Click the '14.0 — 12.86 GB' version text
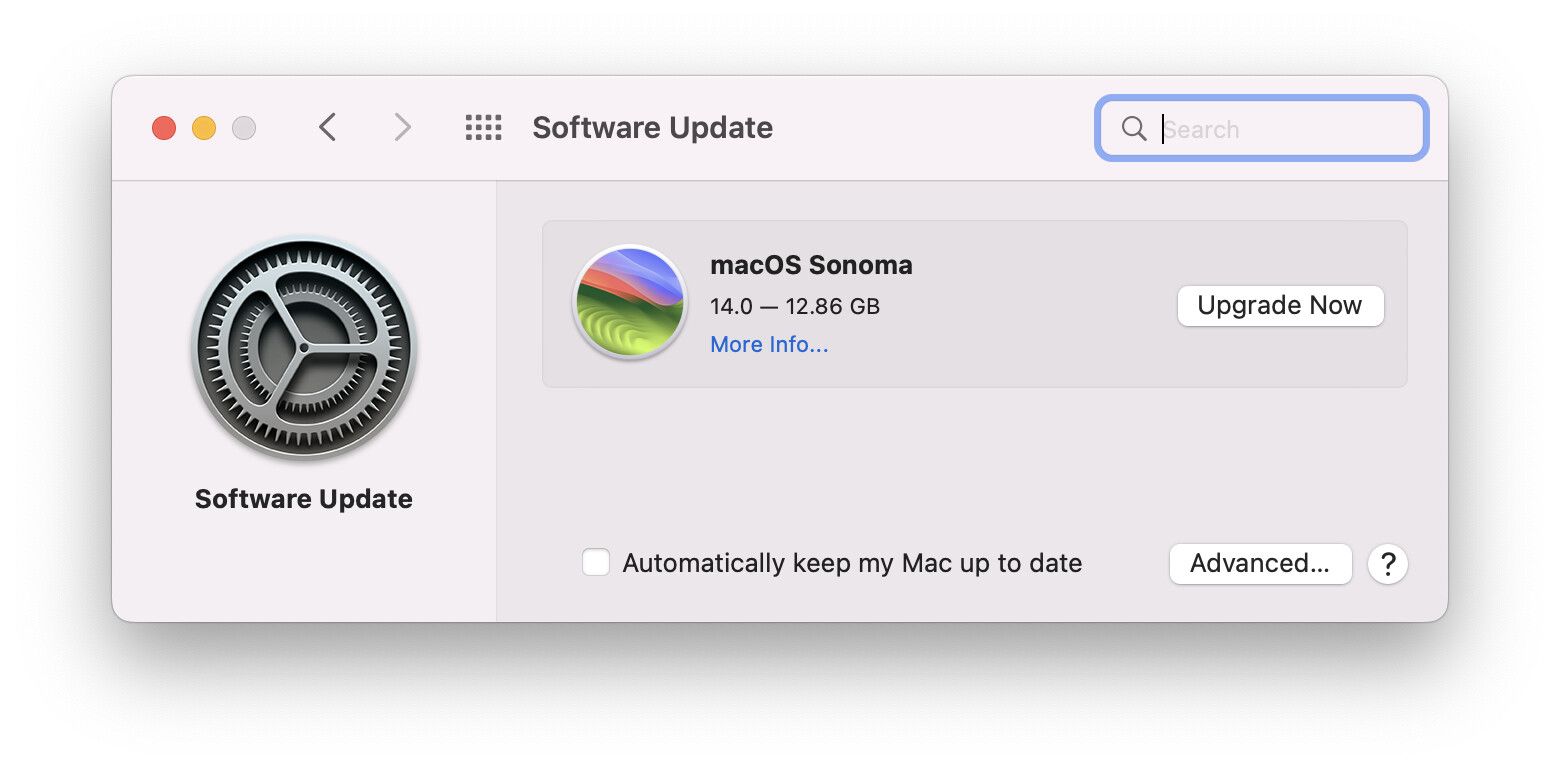This screenshot has width=1560, height=770. [794, 306]
